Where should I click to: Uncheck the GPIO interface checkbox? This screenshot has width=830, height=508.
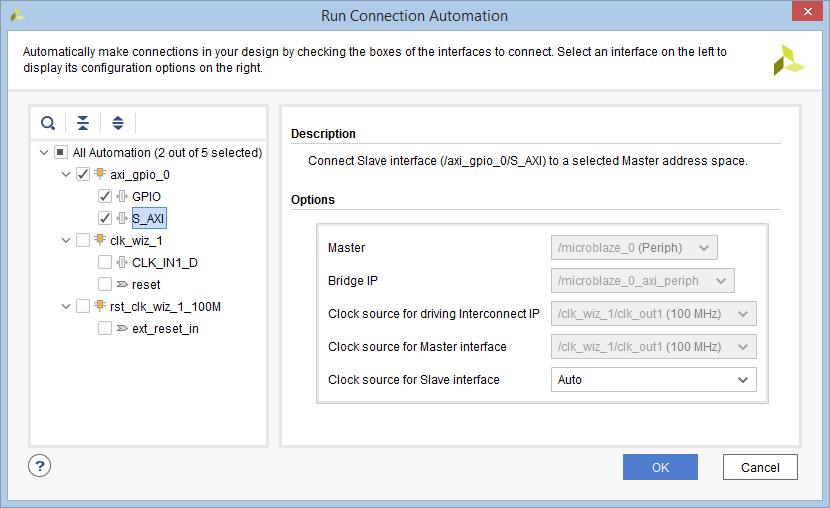pos(105,196)
